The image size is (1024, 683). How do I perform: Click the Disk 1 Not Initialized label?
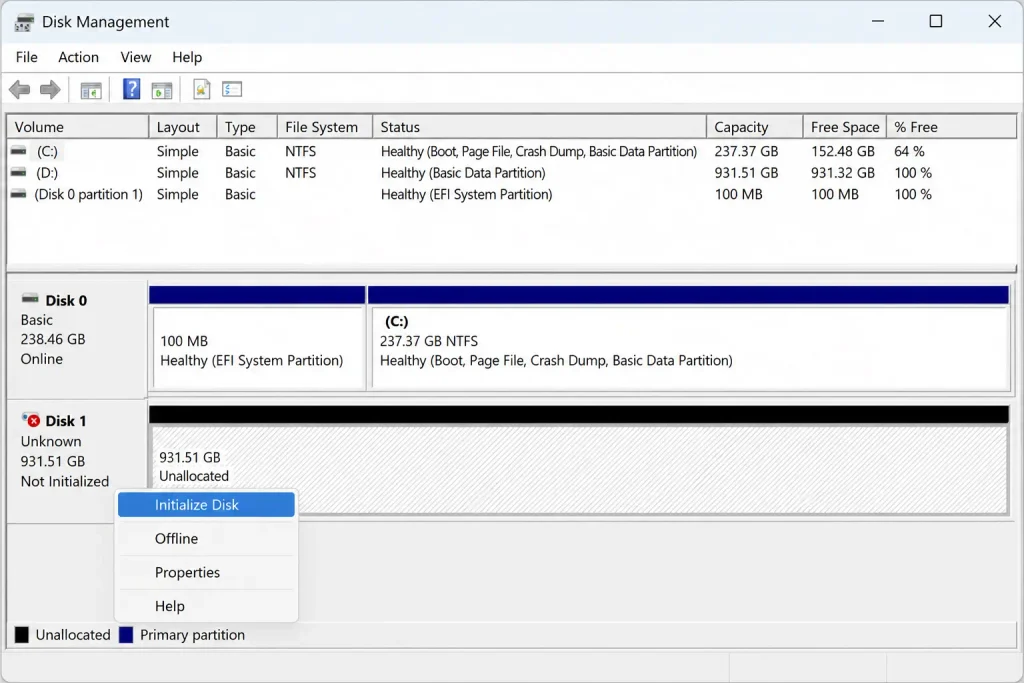tap(65, 481)
